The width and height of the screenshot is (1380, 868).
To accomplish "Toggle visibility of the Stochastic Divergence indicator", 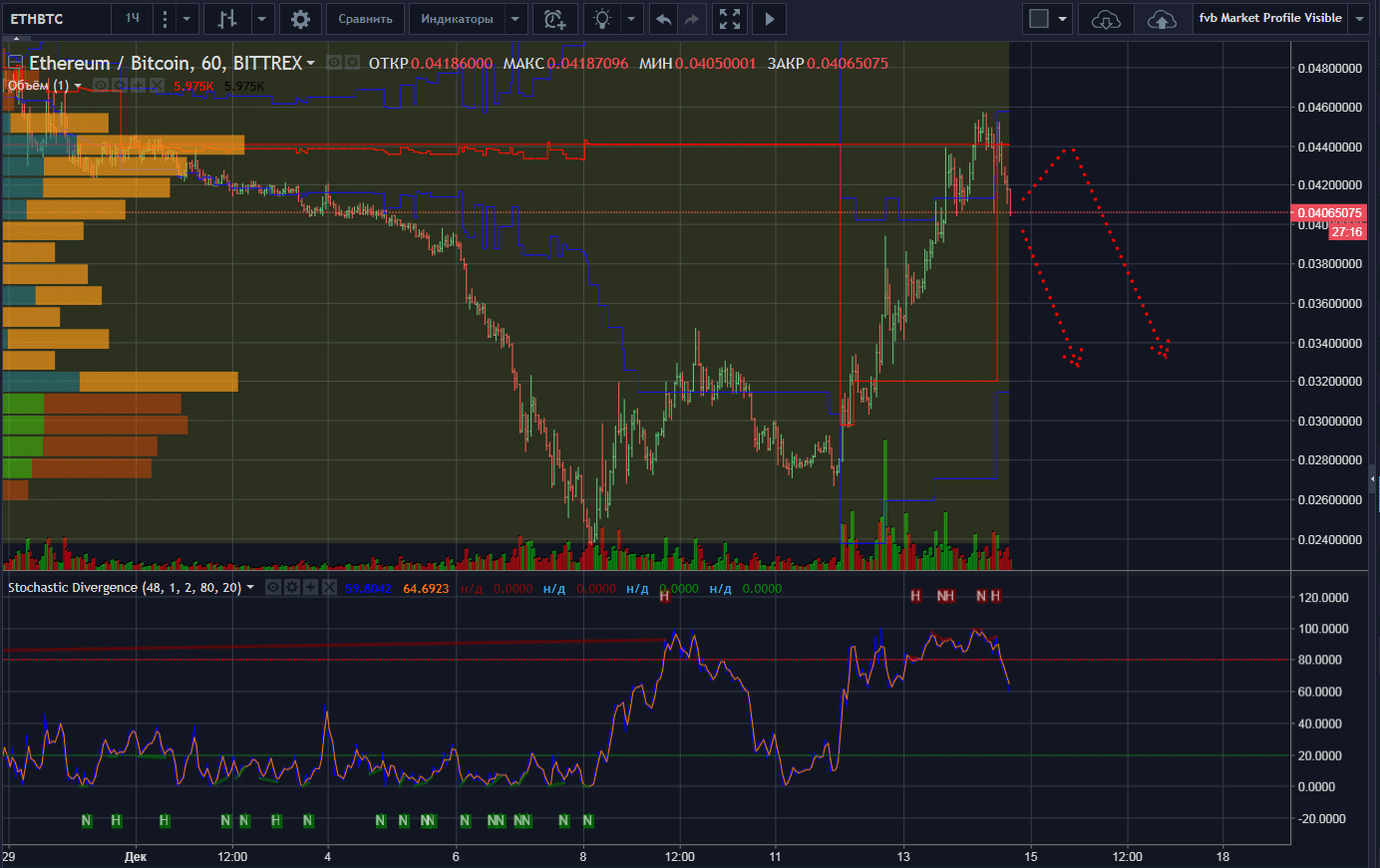I will point(274,588).
